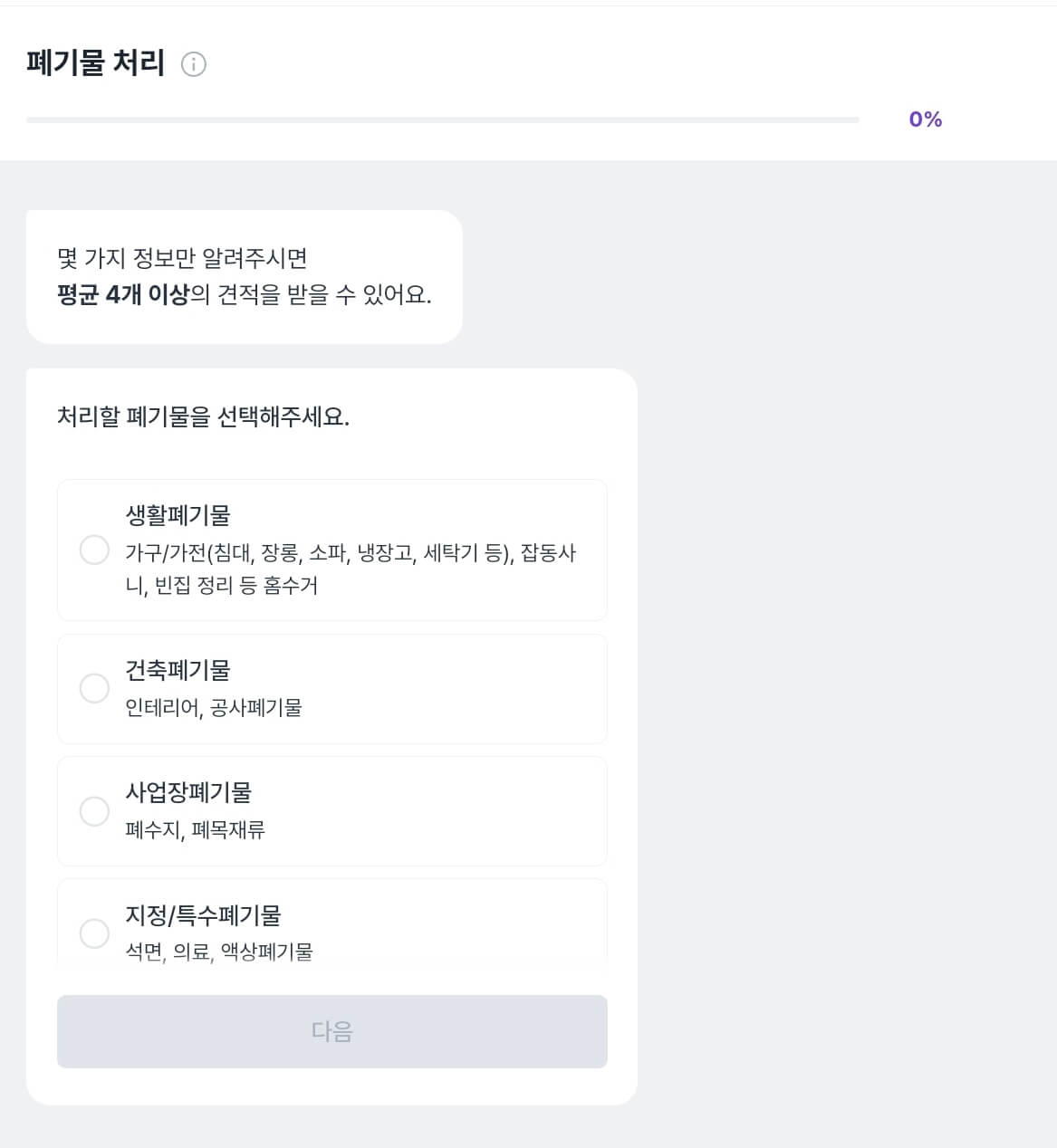Click the 지정/특수폐기물 option title text
The image size is (1057, 1148).
(x=203, y=914)
